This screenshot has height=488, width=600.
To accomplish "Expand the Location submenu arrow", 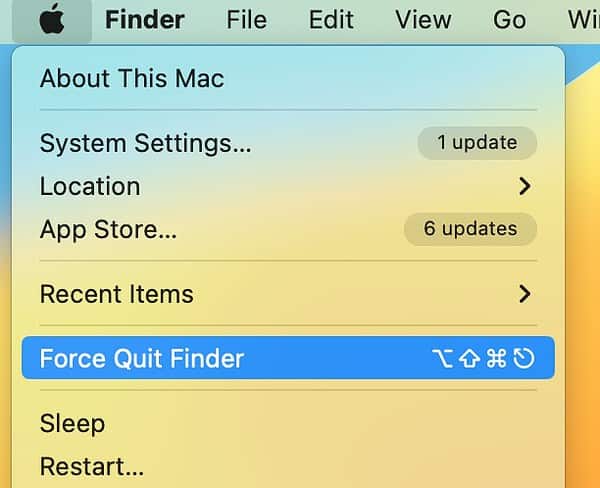I will 525,187.
